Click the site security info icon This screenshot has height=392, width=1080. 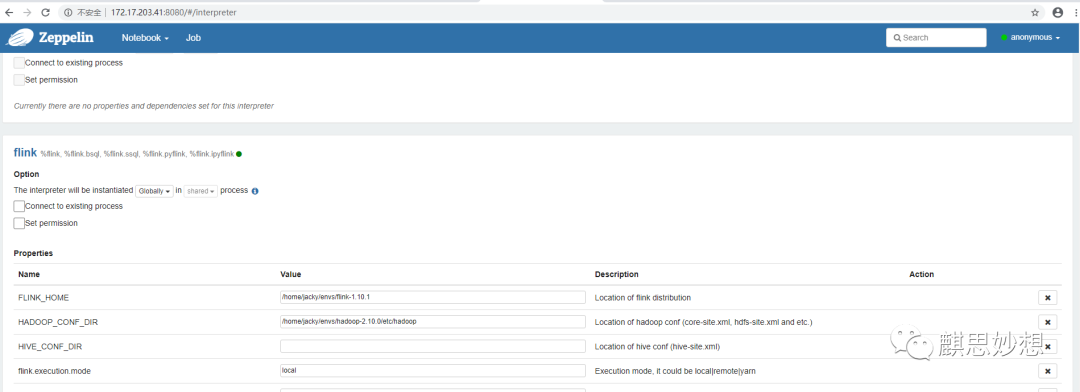click(68, 12)
